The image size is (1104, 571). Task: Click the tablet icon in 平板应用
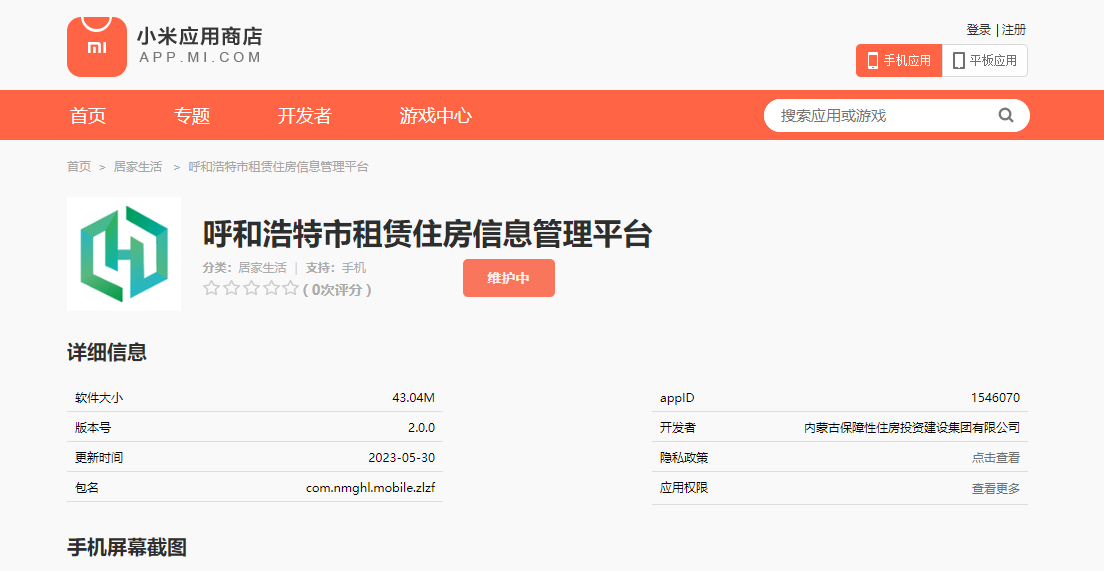(x=958, y=61)
